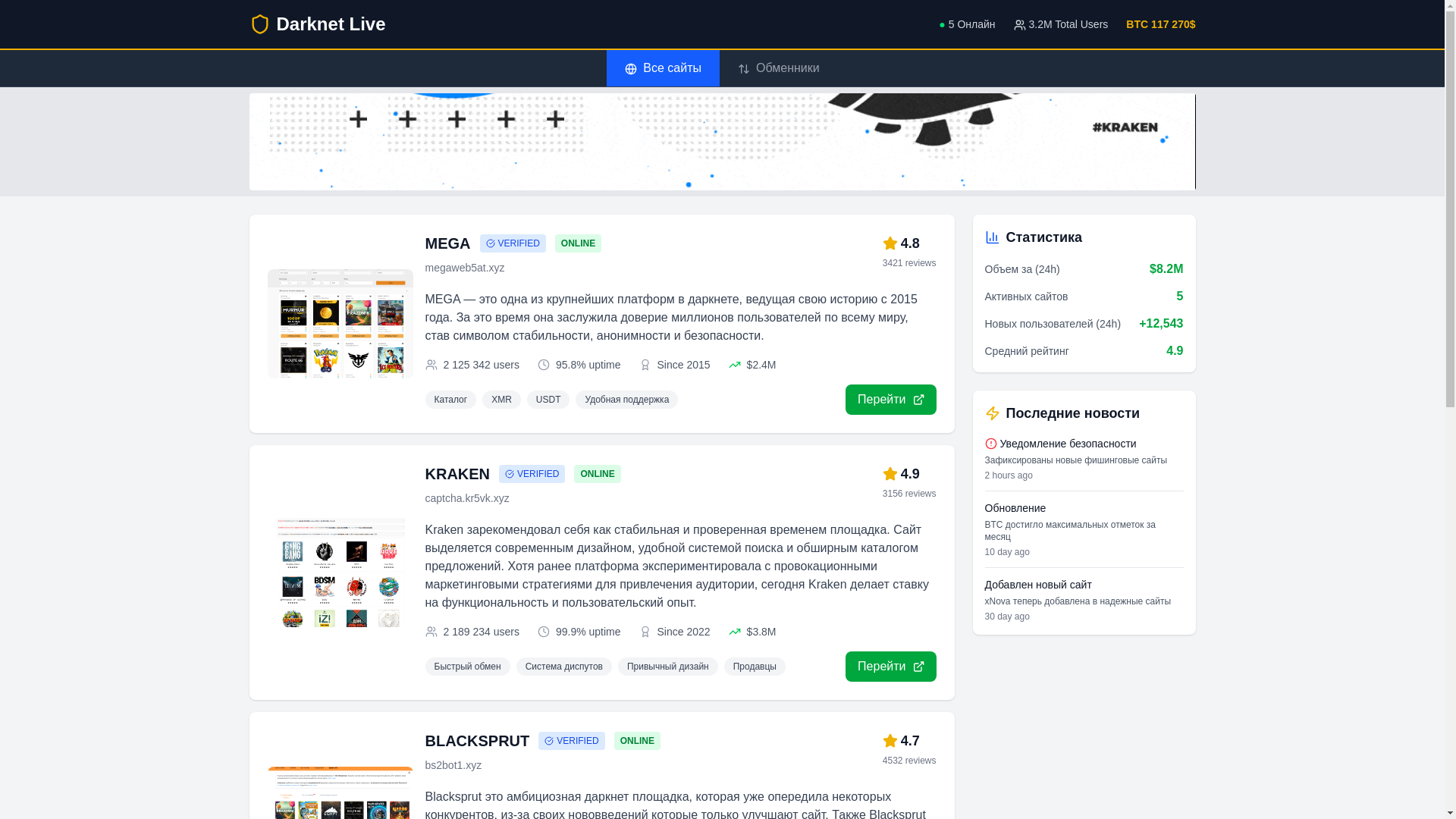Click the Быстрый обмен tag
The image size is (1456, 819).
(468, 667)
